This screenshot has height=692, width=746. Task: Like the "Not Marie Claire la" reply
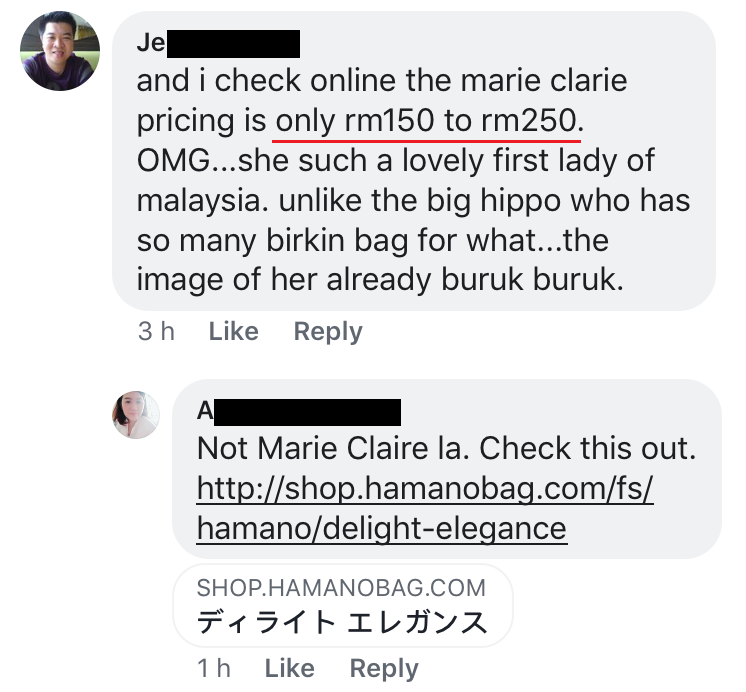[290, 668]
